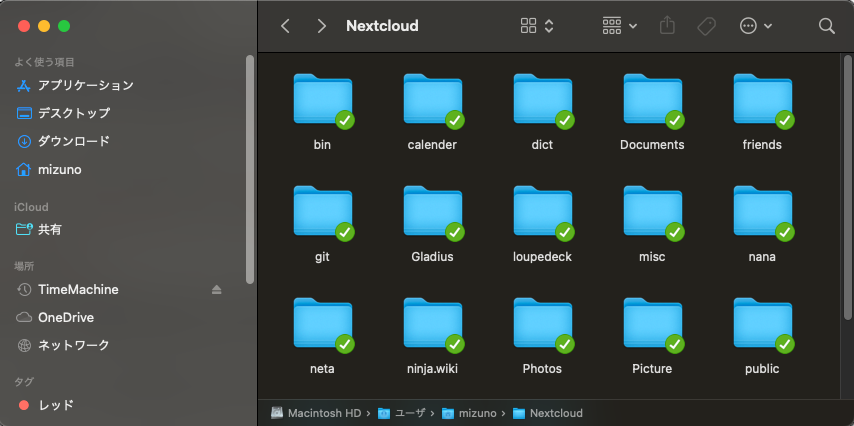Switch icon view mode selector
This screenshot has width=854, height=426.
click(537, 26)
